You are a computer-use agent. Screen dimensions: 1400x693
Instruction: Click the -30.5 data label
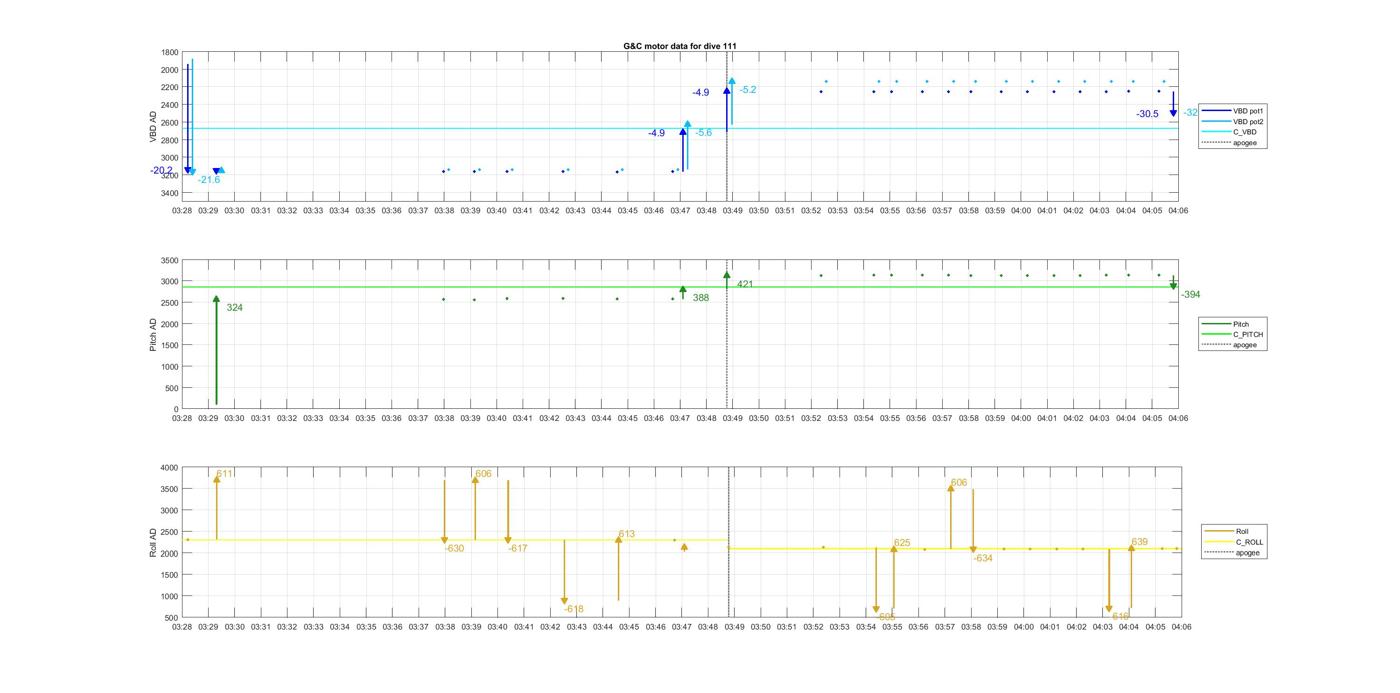coord(1147,114)
